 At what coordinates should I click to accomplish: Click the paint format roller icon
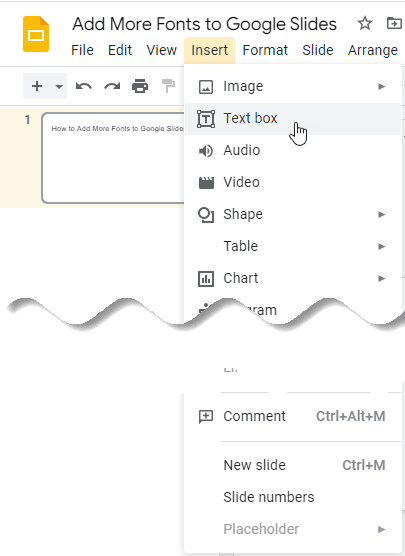coord(168,86)
